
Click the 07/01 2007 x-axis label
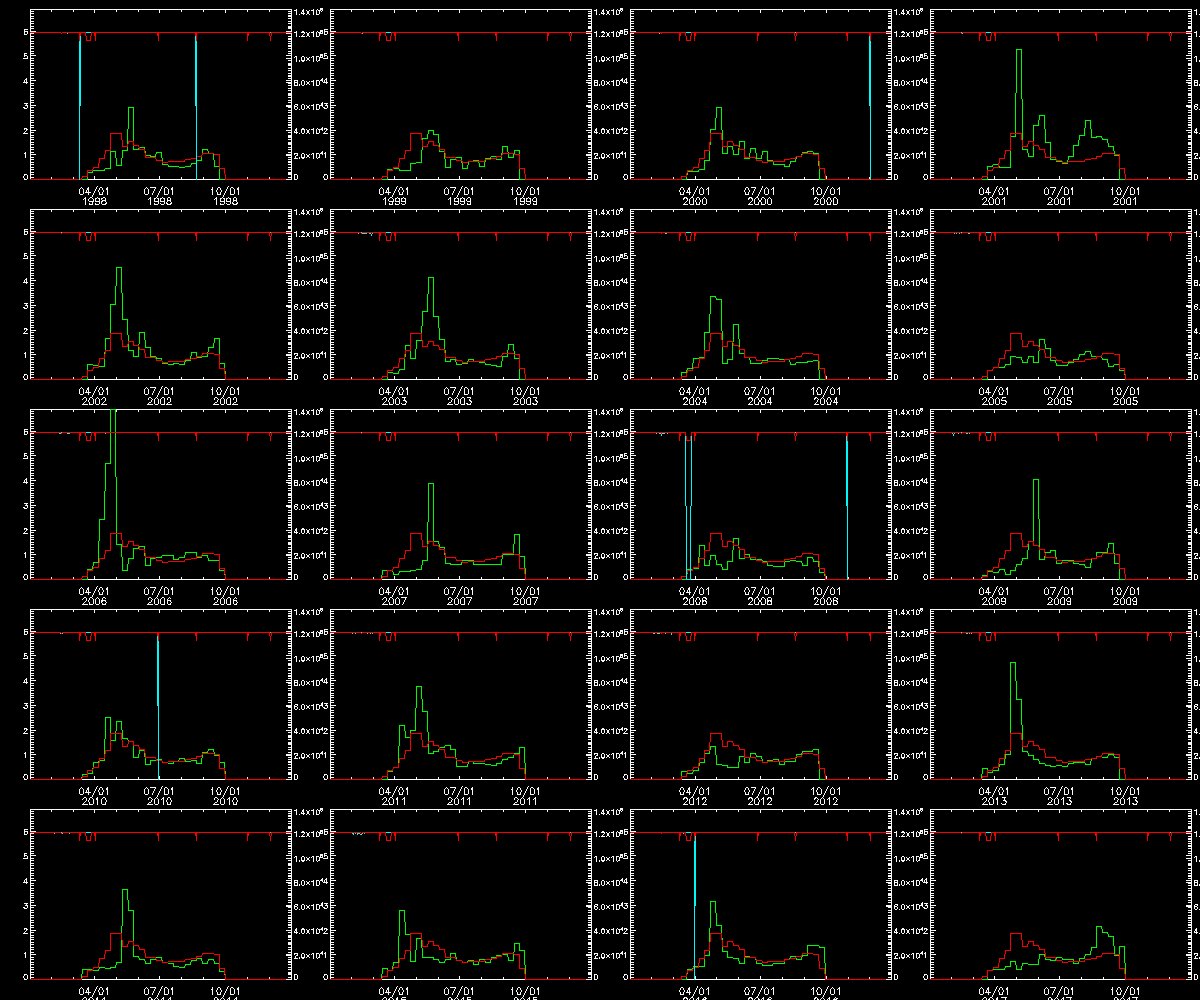click(x=459, y=596)
